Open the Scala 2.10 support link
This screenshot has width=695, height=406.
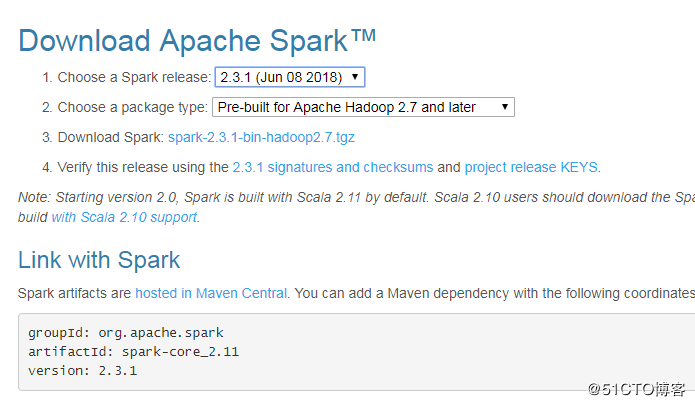coord(124,216)
